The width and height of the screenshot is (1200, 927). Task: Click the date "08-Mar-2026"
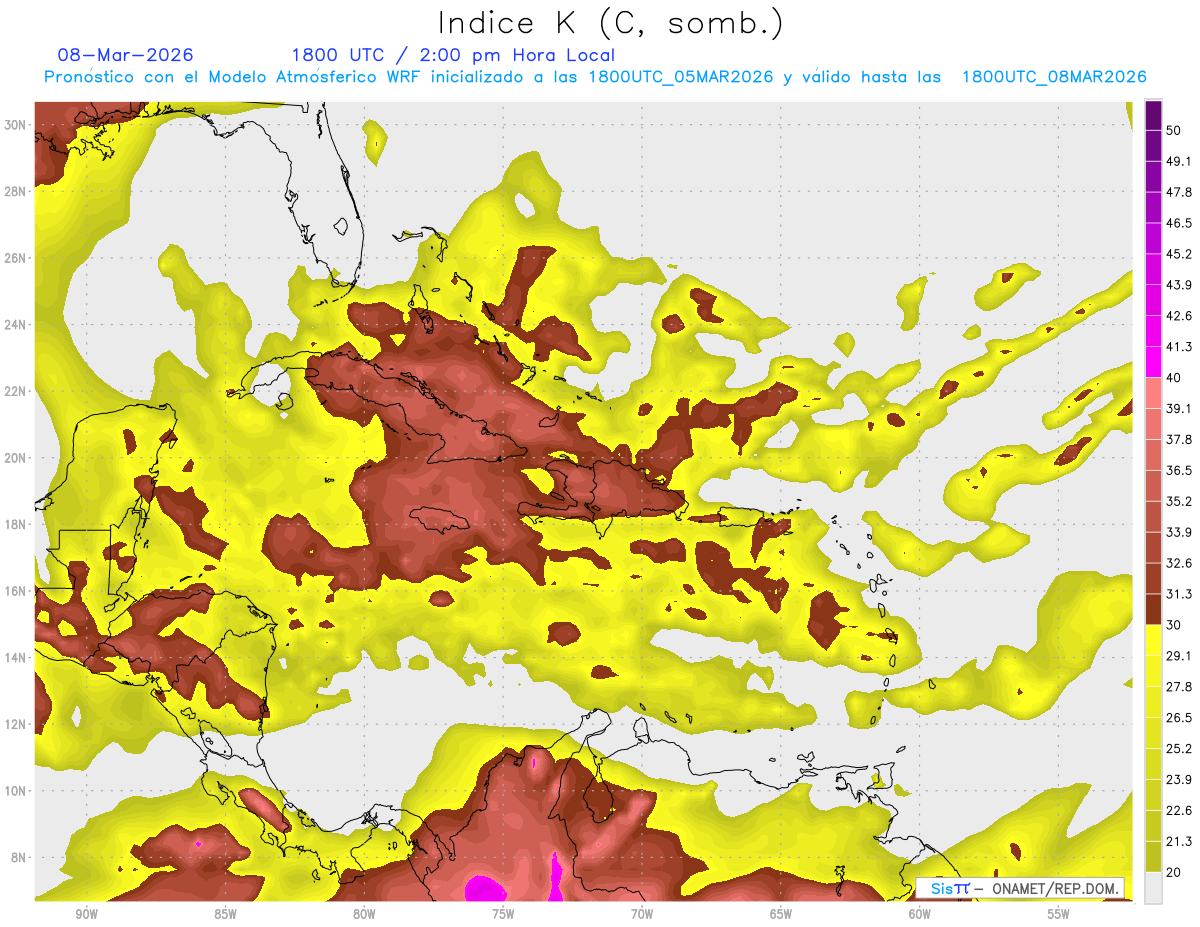pyautogui.click(x=126, y=55)
